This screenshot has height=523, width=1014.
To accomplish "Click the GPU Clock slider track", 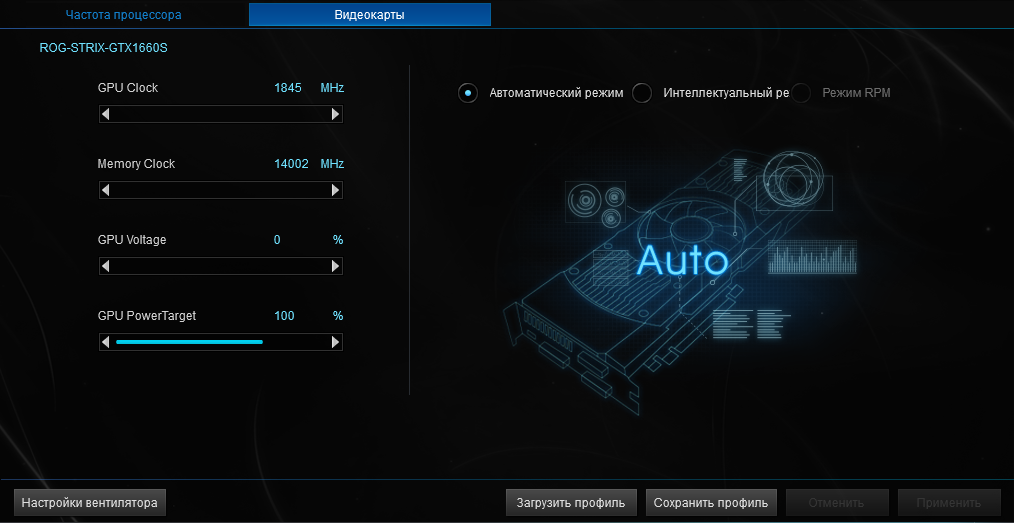I will pyautogui.click(x=221, y=114).
